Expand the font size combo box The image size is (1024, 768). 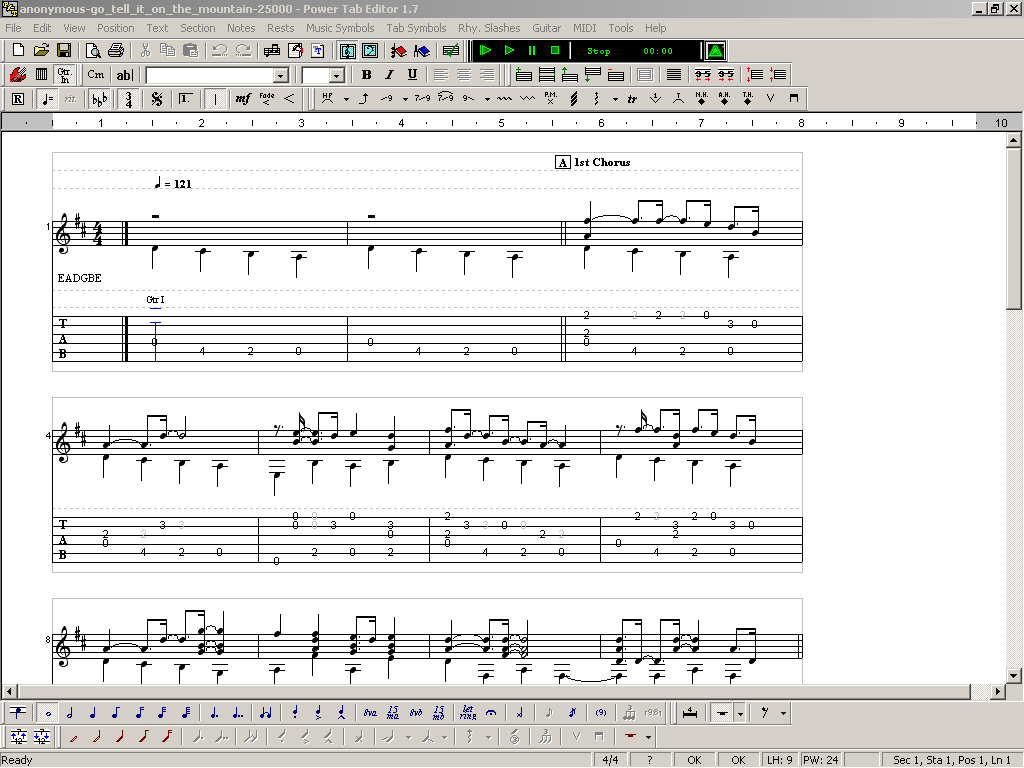[x=336, y=75]
